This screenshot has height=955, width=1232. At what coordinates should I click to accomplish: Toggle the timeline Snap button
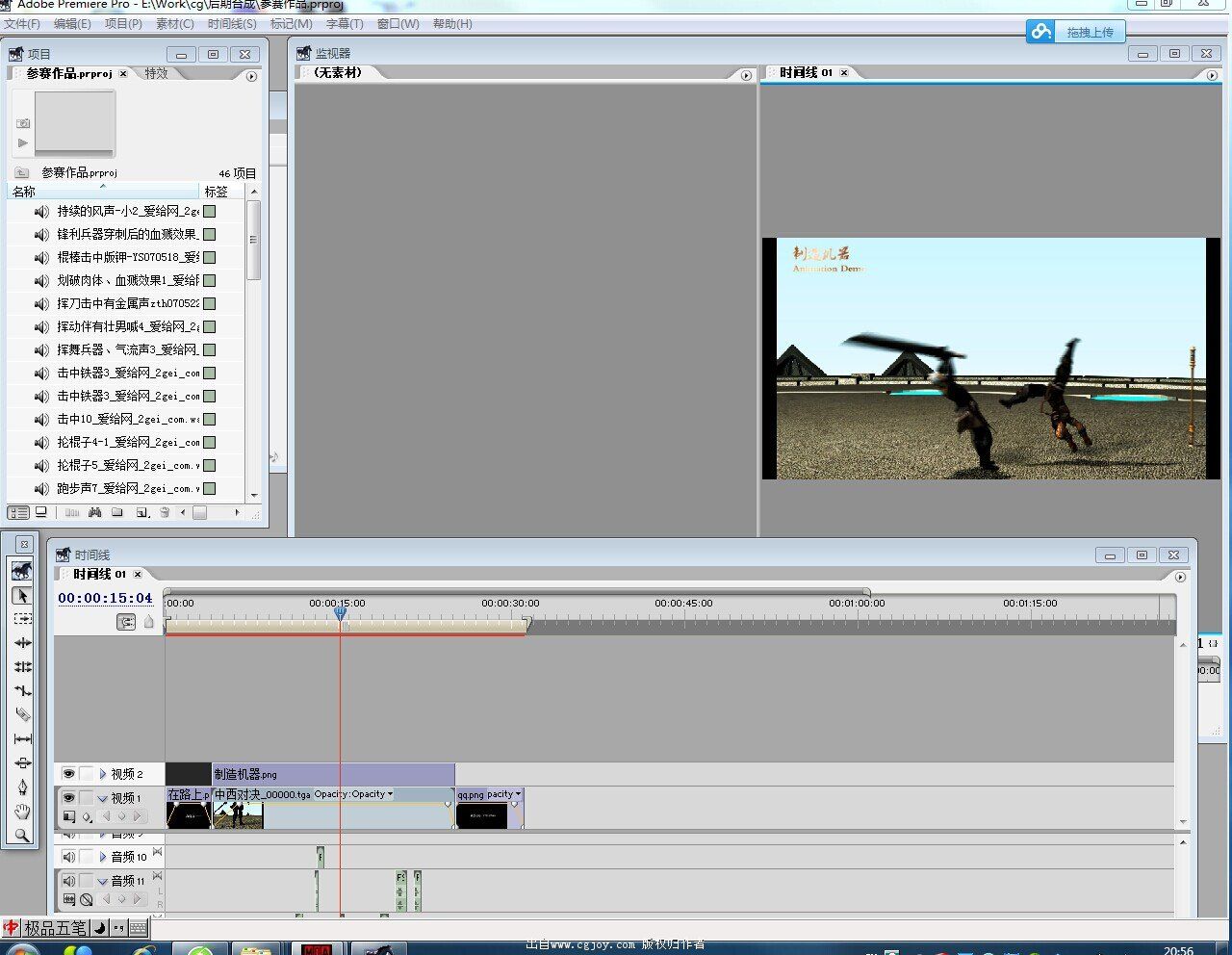tap(126, 623)
